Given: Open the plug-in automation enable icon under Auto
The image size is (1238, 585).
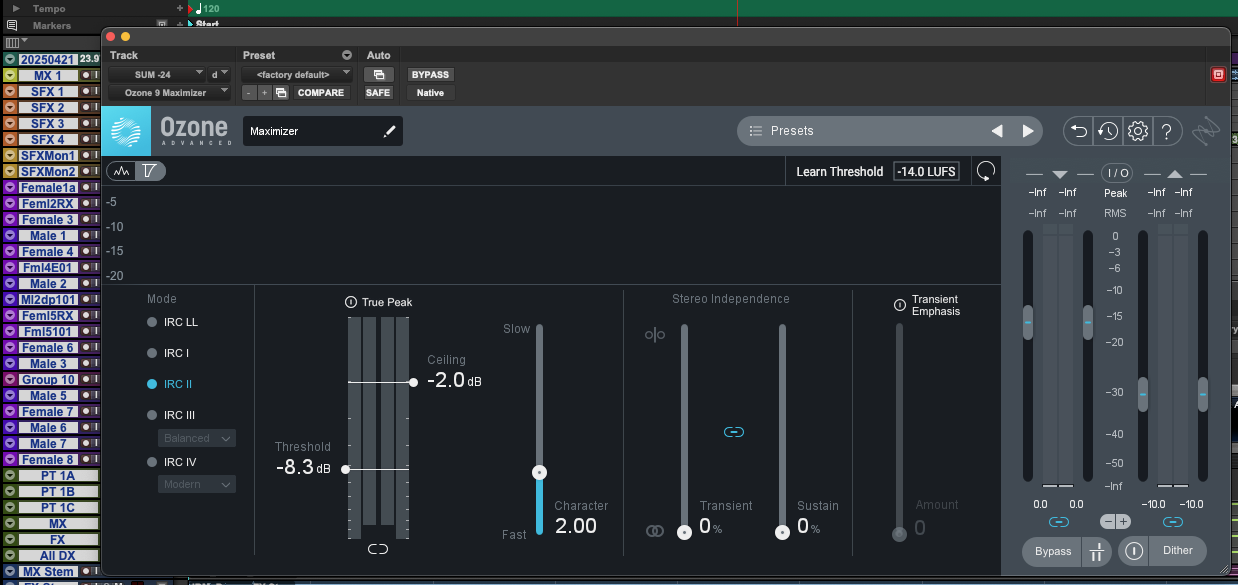Looking at the screenshot, I should pyautogui.click(x=378, y=74).
